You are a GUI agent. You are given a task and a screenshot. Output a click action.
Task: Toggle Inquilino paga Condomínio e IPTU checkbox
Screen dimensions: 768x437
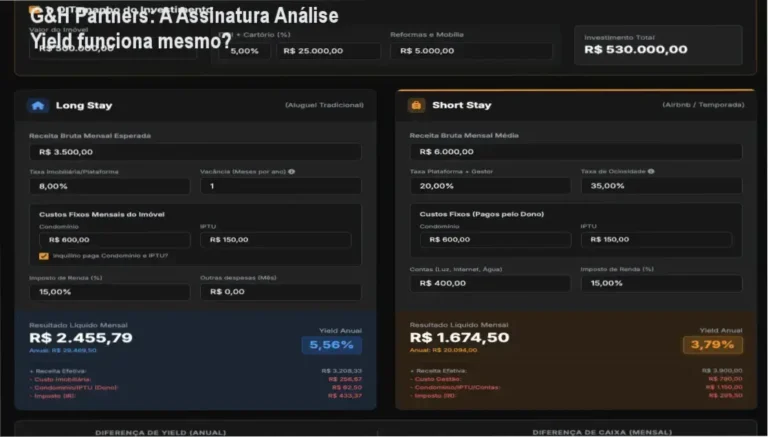[x=44, y=256]
